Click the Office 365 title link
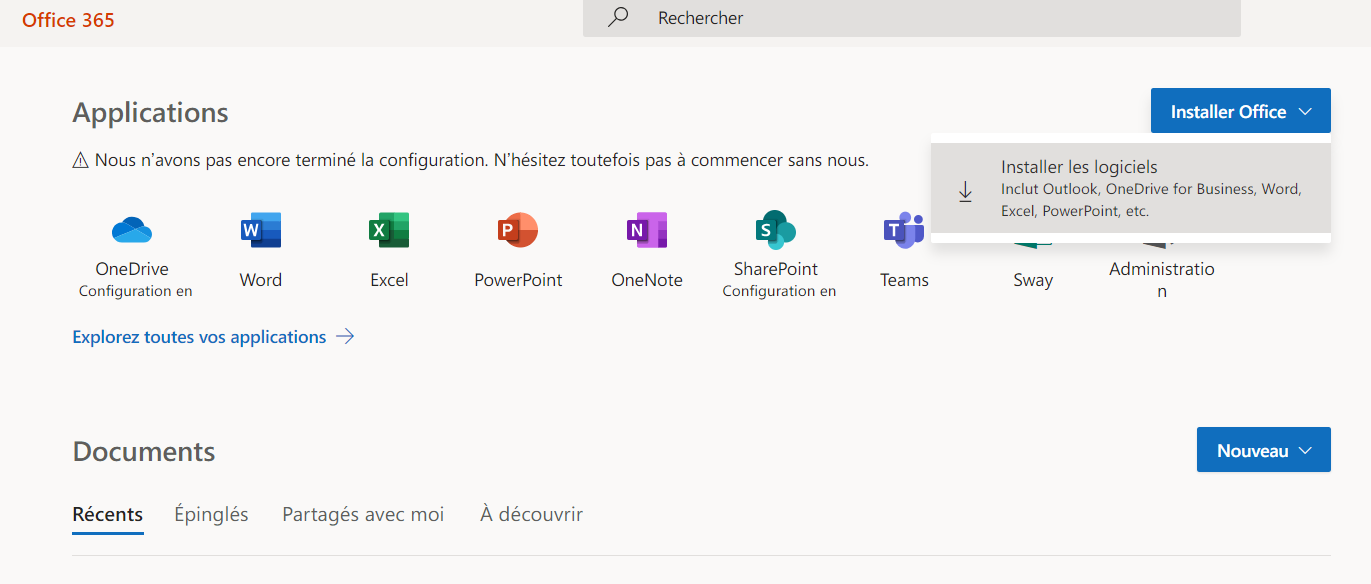 pyautogui.click(x=68, y=19)
